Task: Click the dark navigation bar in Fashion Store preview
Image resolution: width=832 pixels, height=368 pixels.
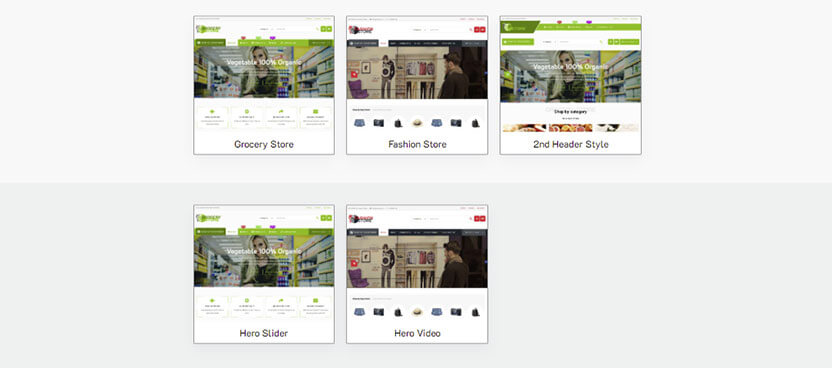Action: click(x=417, y=43)
